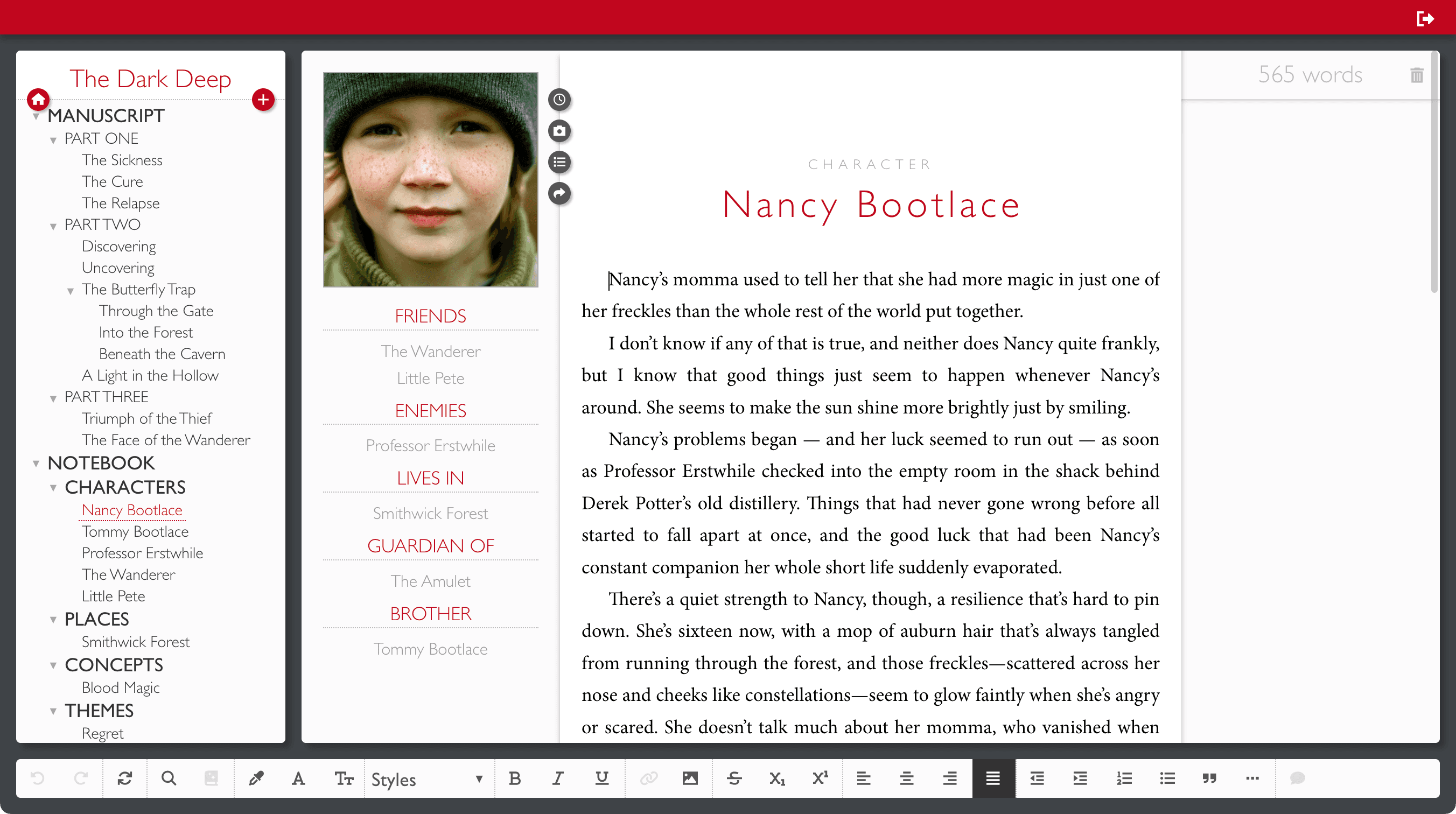
Task: Click the logout icon in red bar
Action: 1425,19
